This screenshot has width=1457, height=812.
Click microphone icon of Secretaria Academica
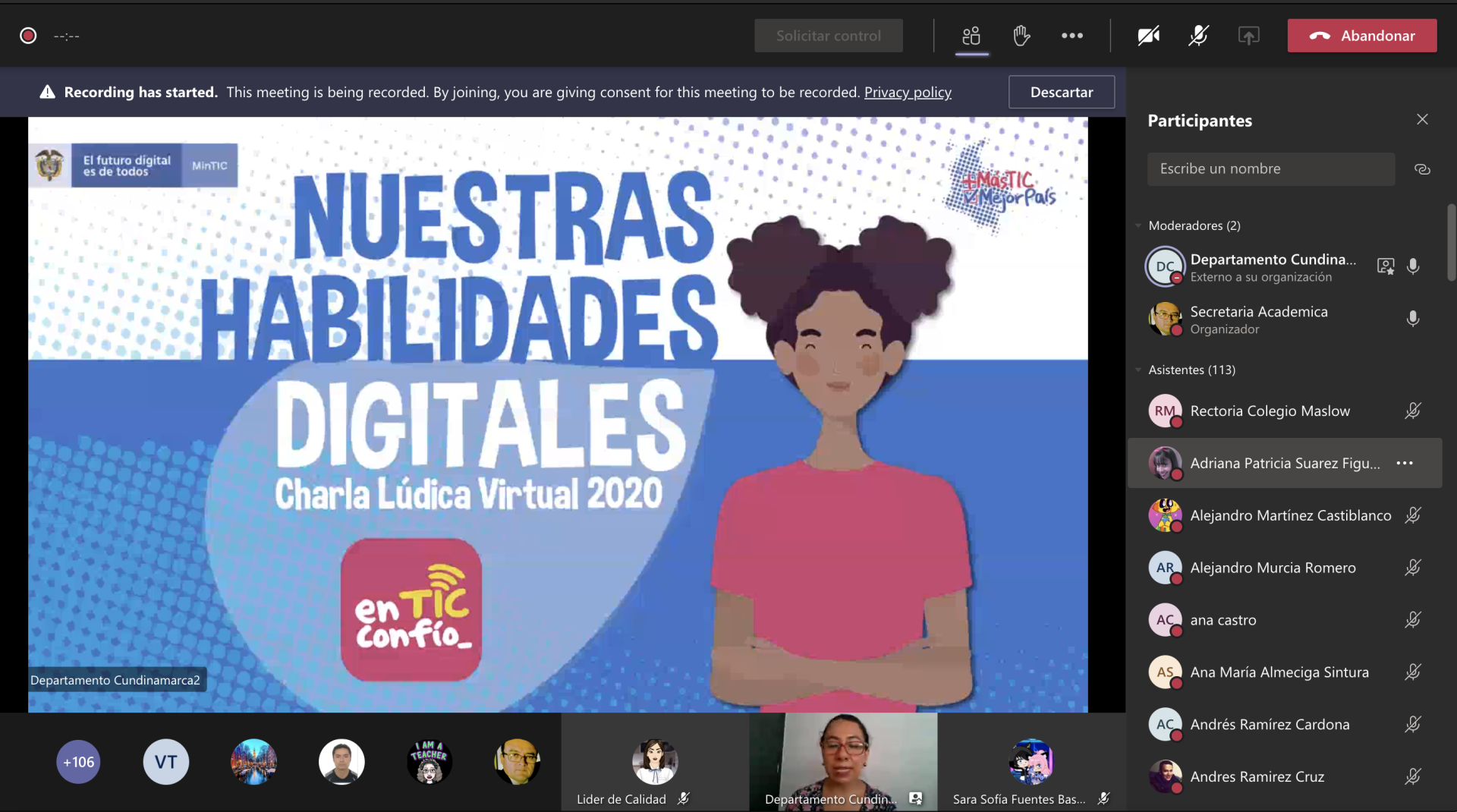pos(1413,319)
